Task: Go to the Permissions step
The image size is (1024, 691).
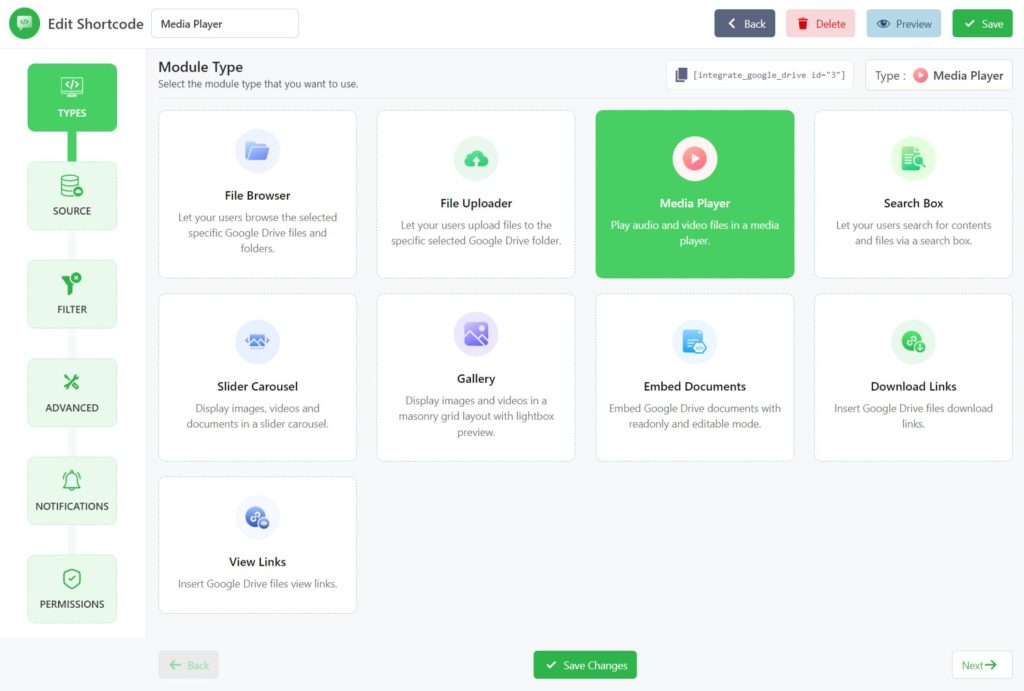Action: coord(72,589)
